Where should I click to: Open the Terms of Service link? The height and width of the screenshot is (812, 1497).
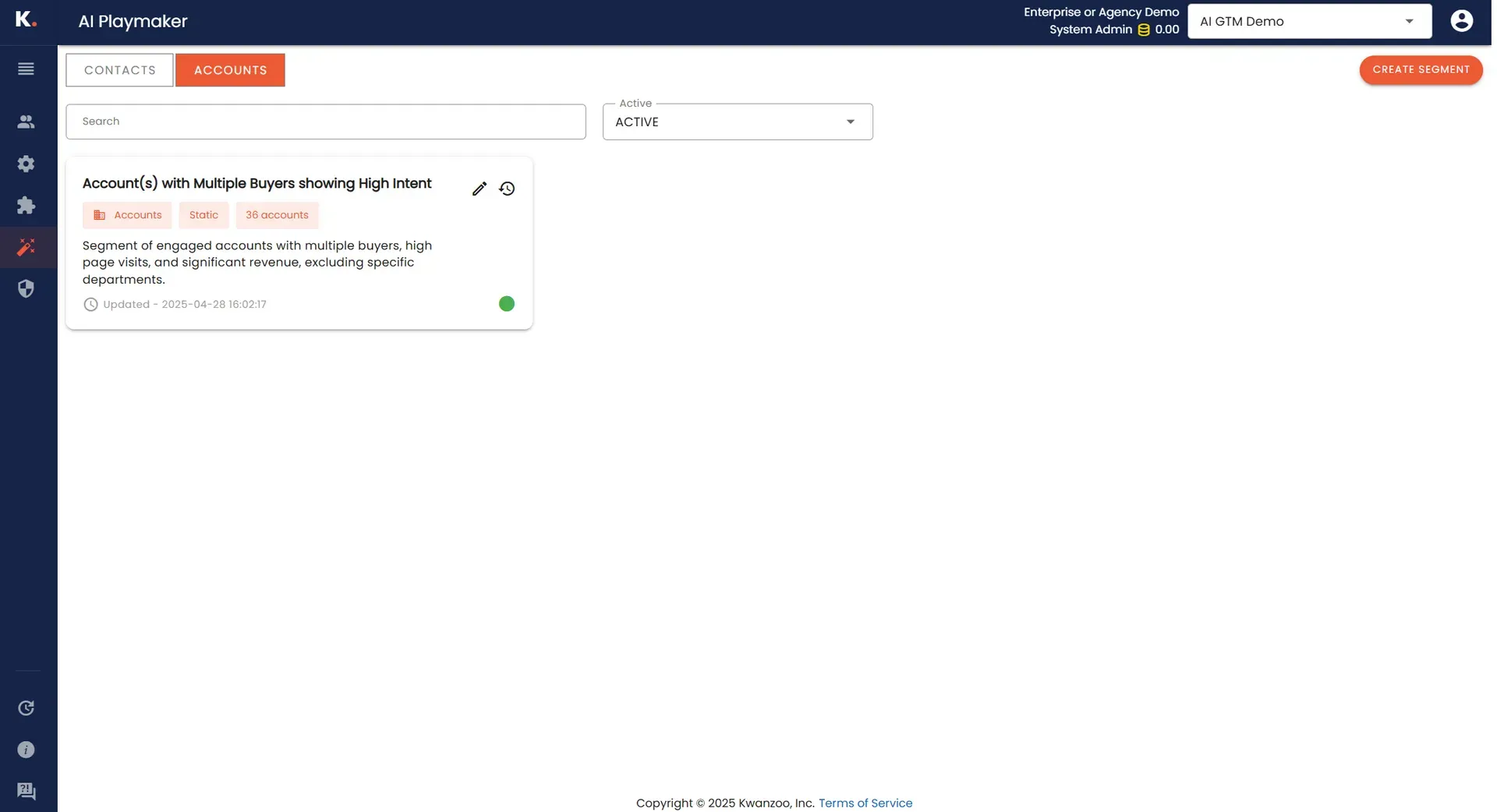pyautogui.click(x=865, y=803)
